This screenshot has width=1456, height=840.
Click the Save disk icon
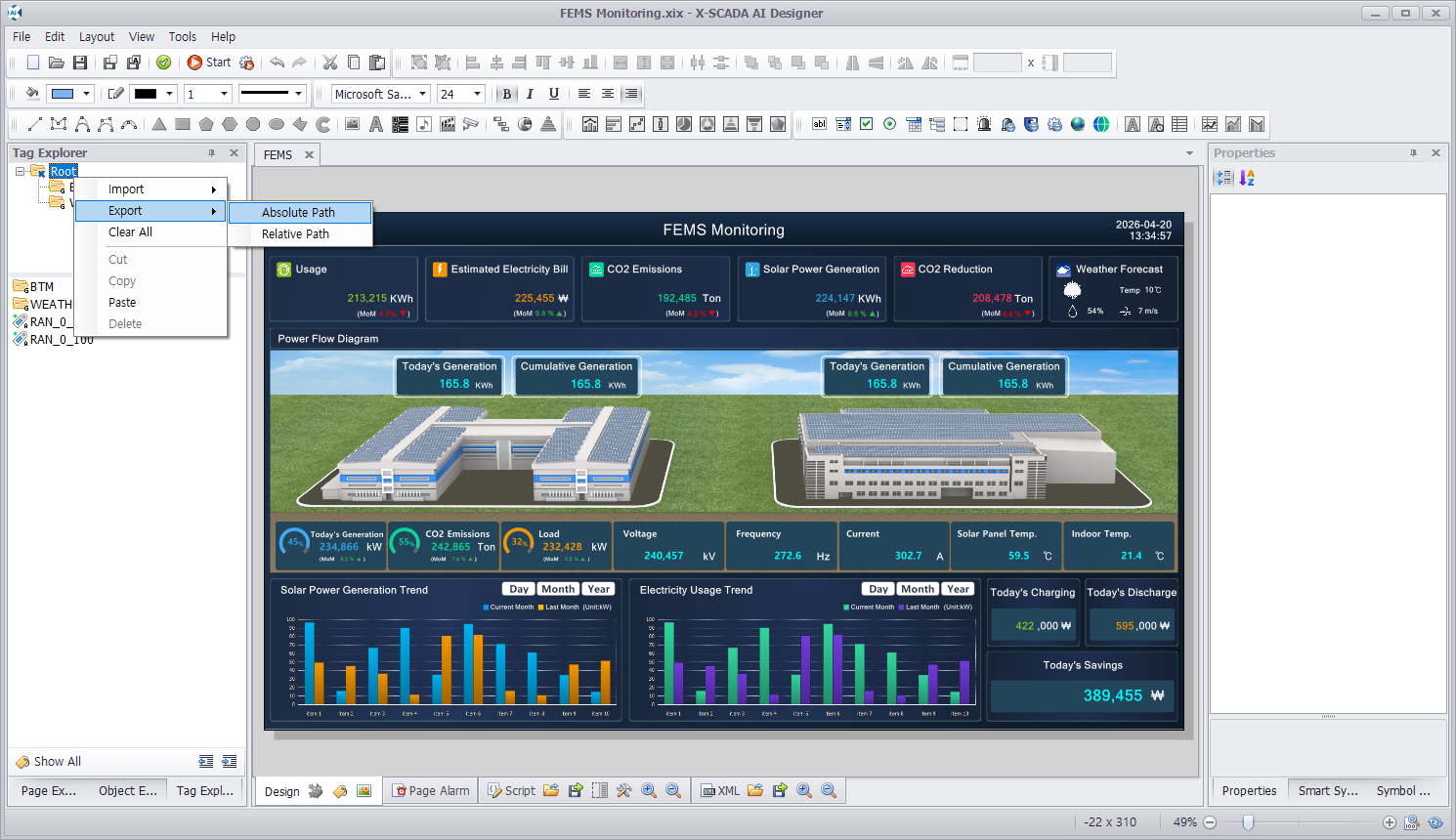(80, 63)
